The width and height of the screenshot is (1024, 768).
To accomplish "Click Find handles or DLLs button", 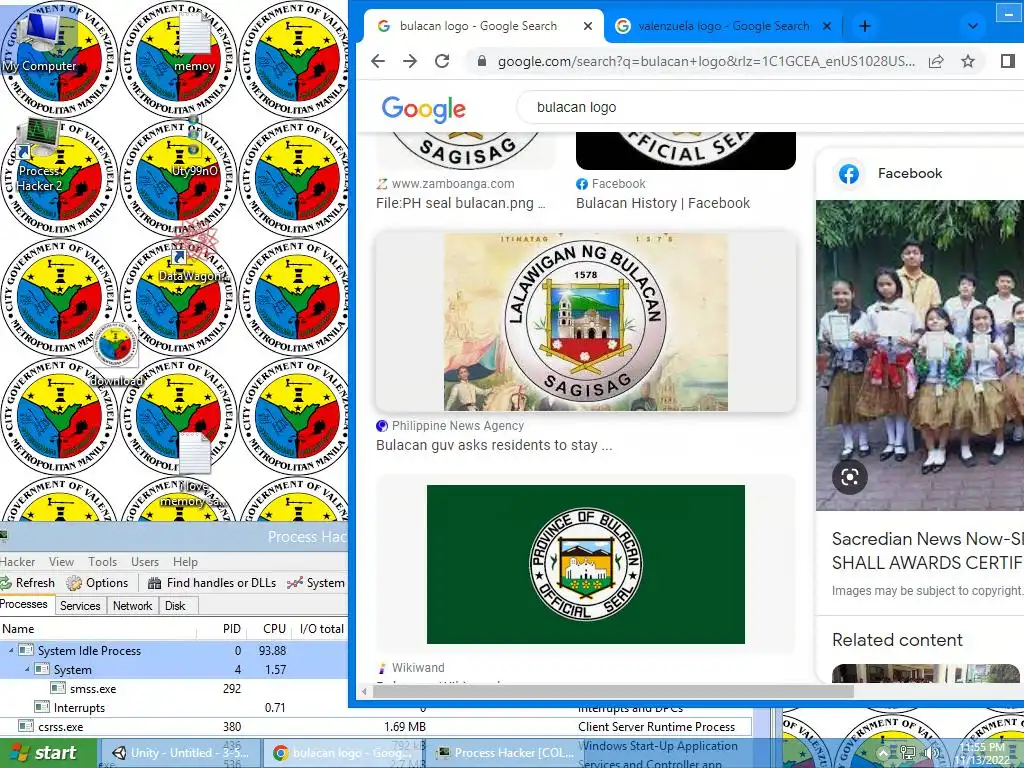I will click(x=212, y=583).
